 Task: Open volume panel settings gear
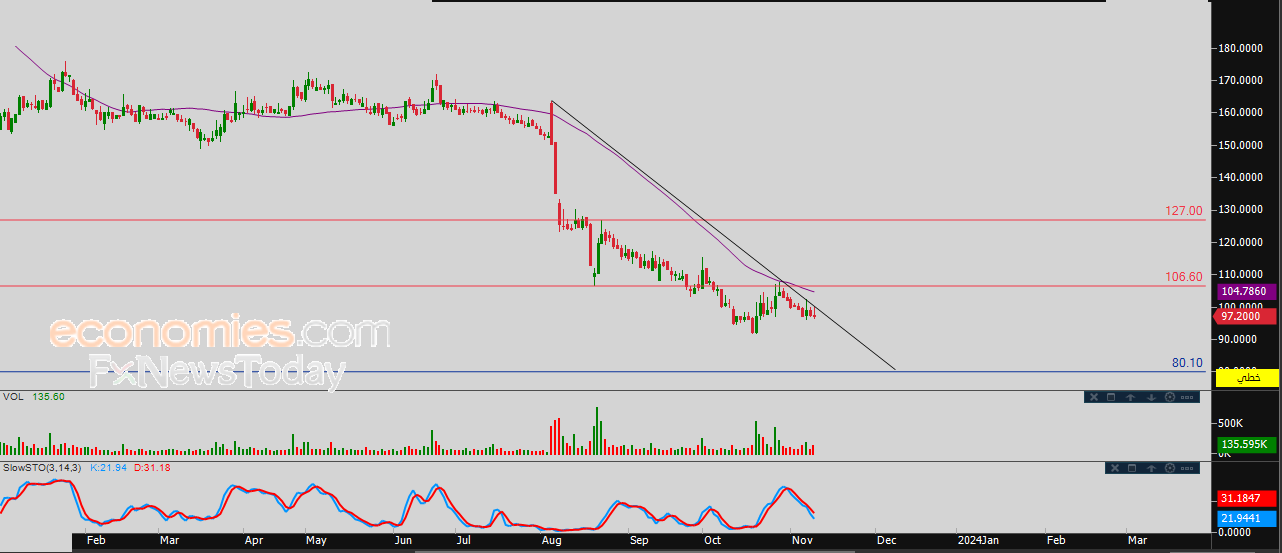(1169, 397)
